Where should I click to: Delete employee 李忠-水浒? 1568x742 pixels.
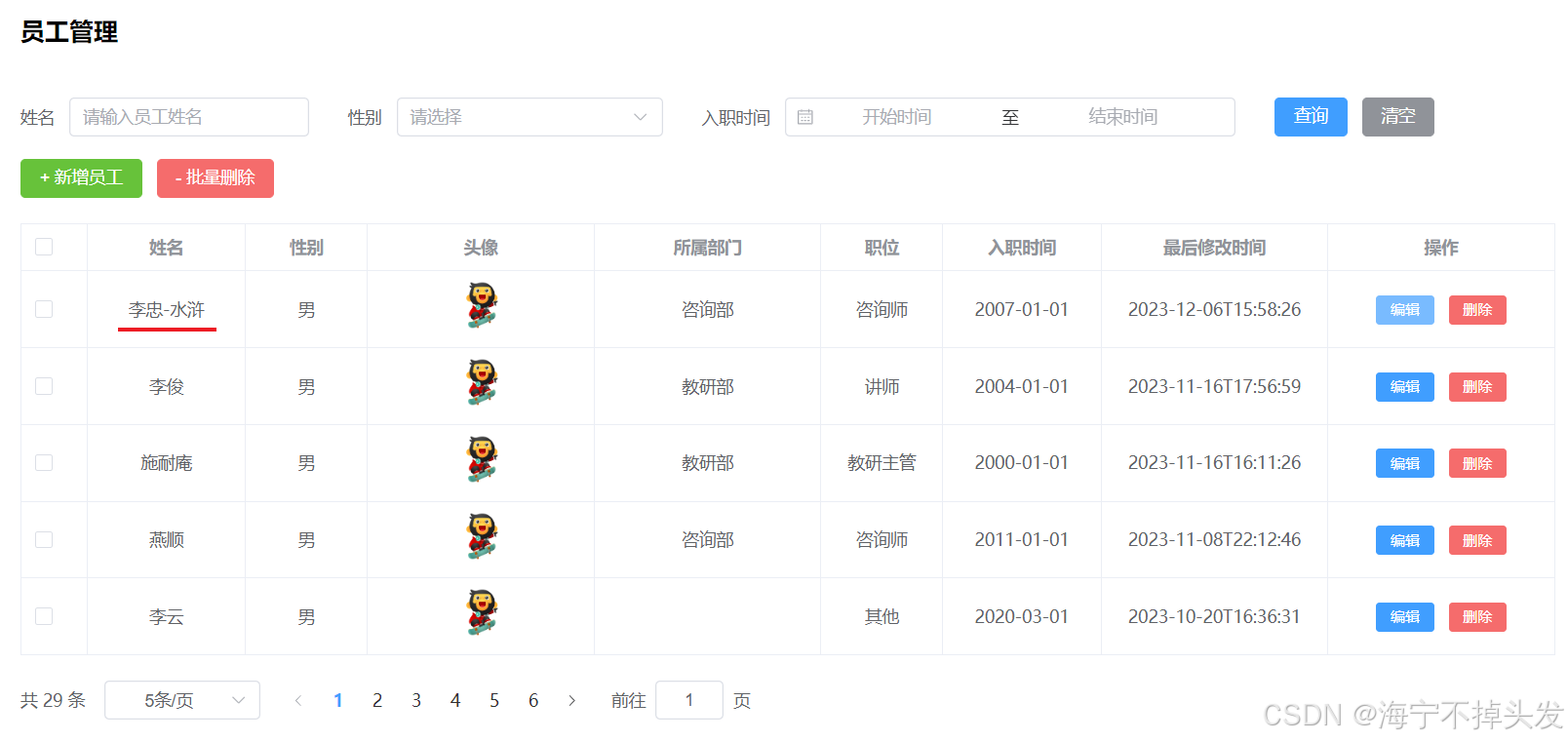click(1477, 310)
